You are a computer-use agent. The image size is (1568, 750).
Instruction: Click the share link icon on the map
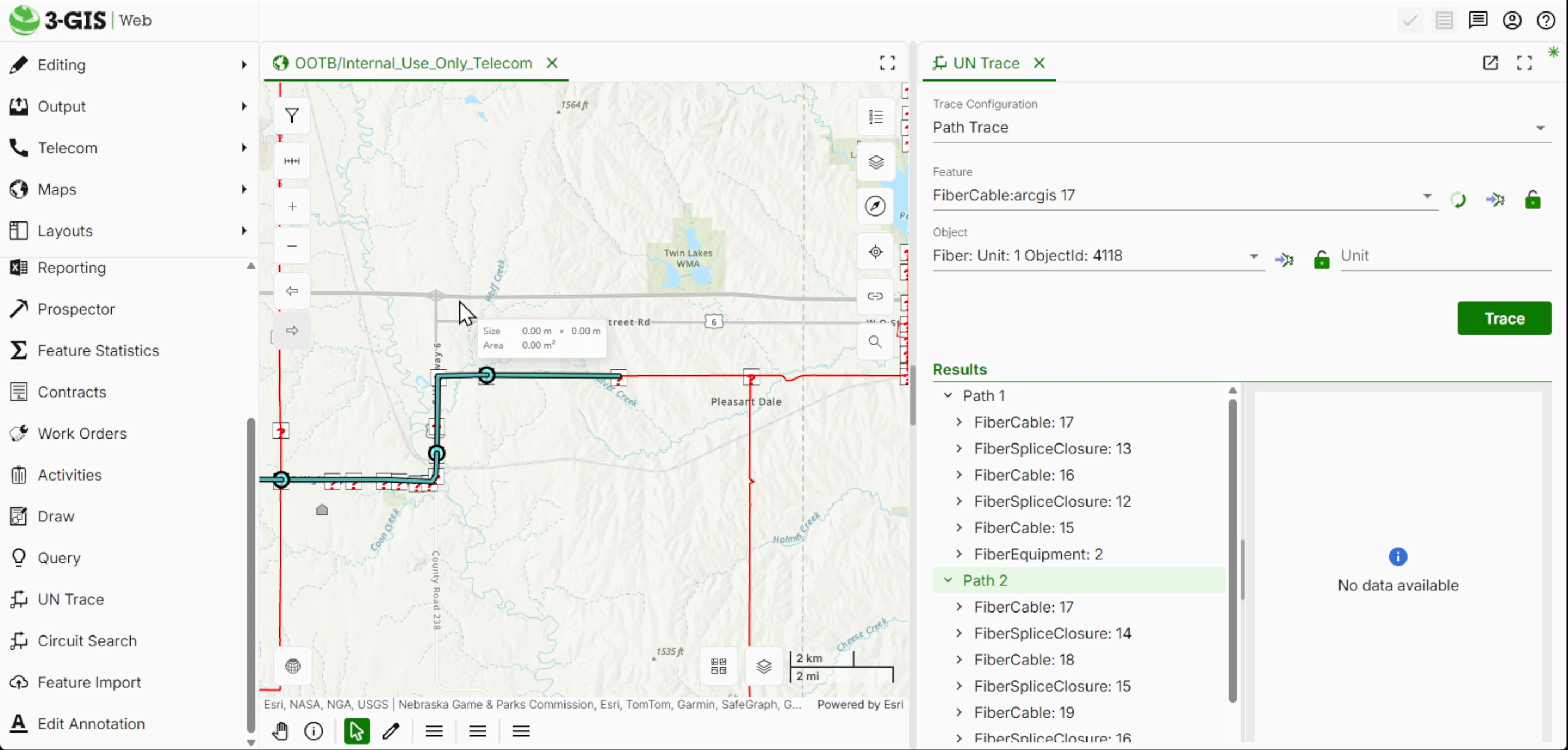click(x=875, y=297)
